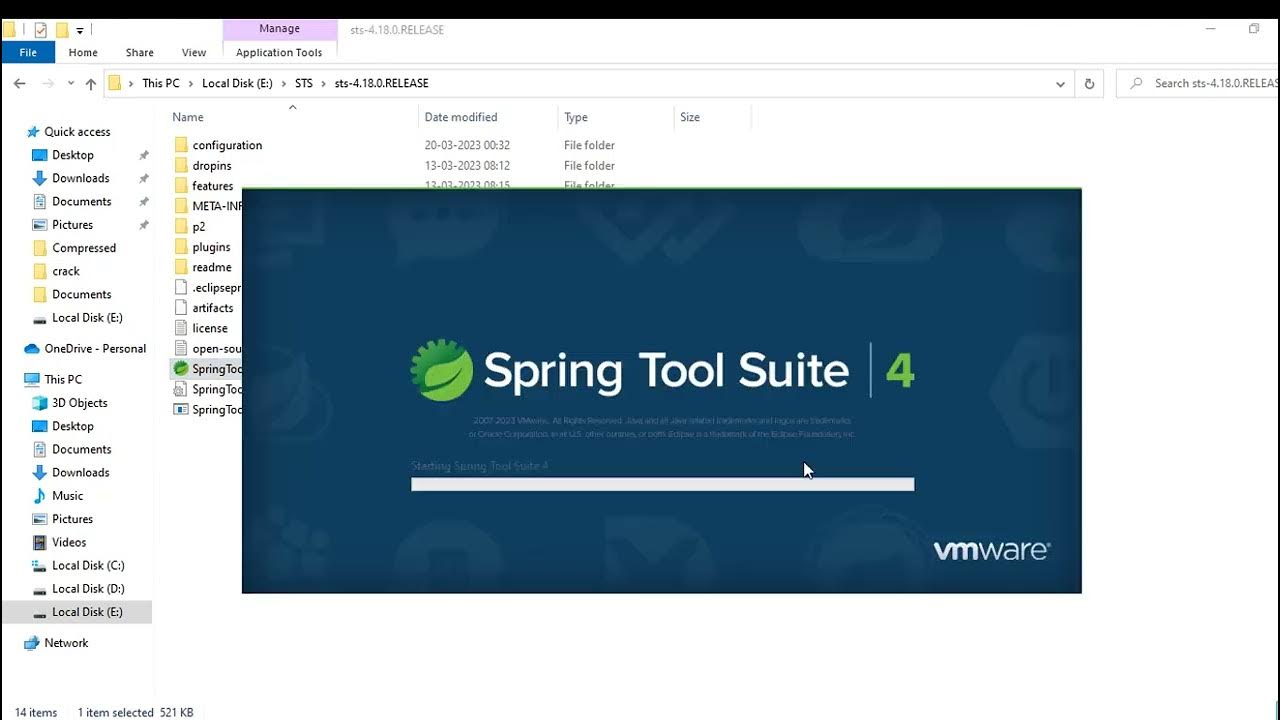Open the recent locations dropdown arrow

coord(70,84)
